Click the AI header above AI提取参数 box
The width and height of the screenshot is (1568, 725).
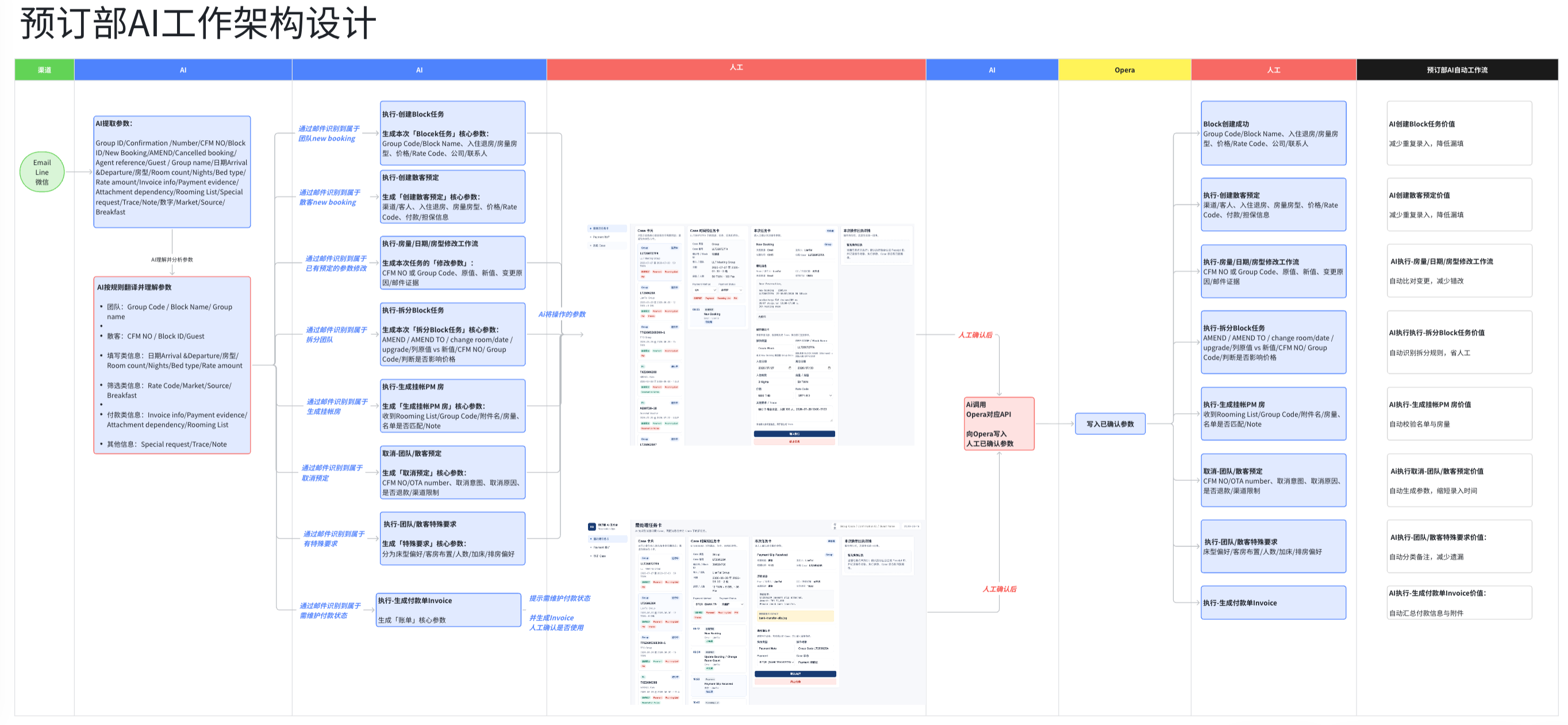coord(183,70)
